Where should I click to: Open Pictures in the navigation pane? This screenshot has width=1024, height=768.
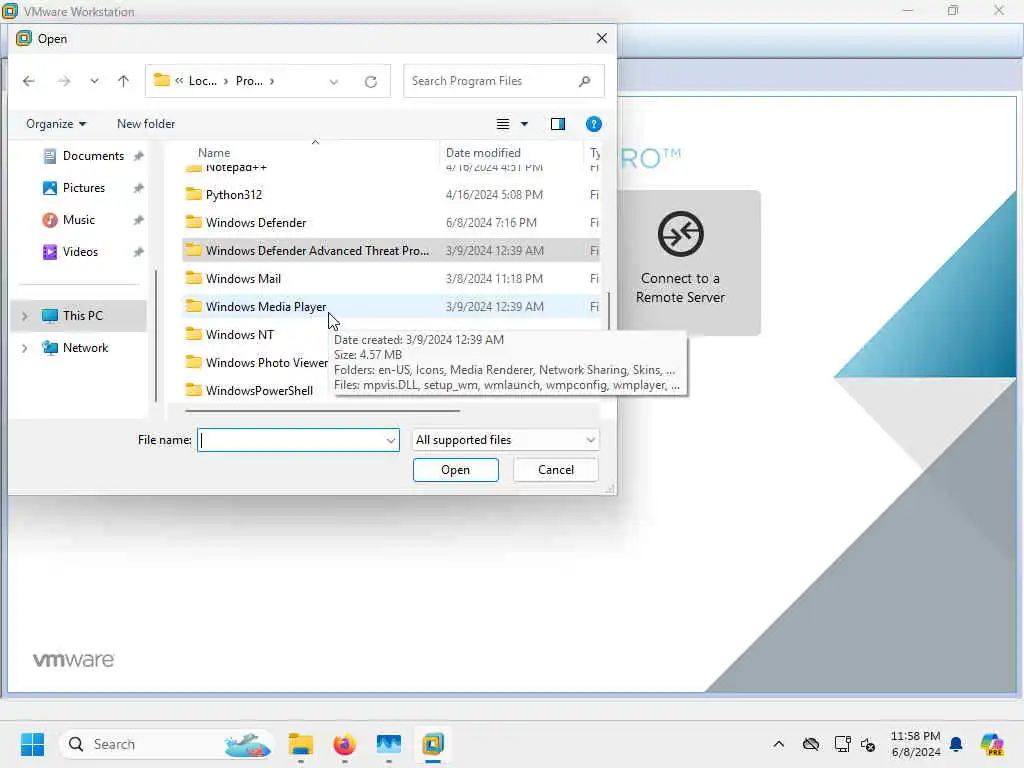(x=84, y=188)
